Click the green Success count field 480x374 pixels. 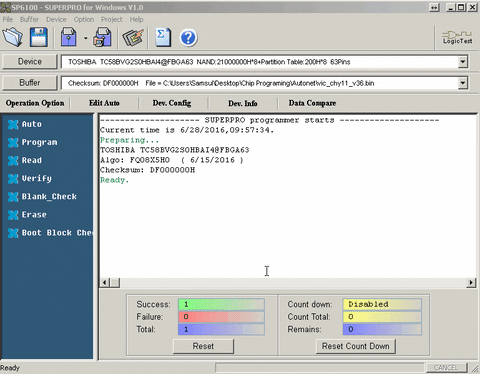pos(221,304)
